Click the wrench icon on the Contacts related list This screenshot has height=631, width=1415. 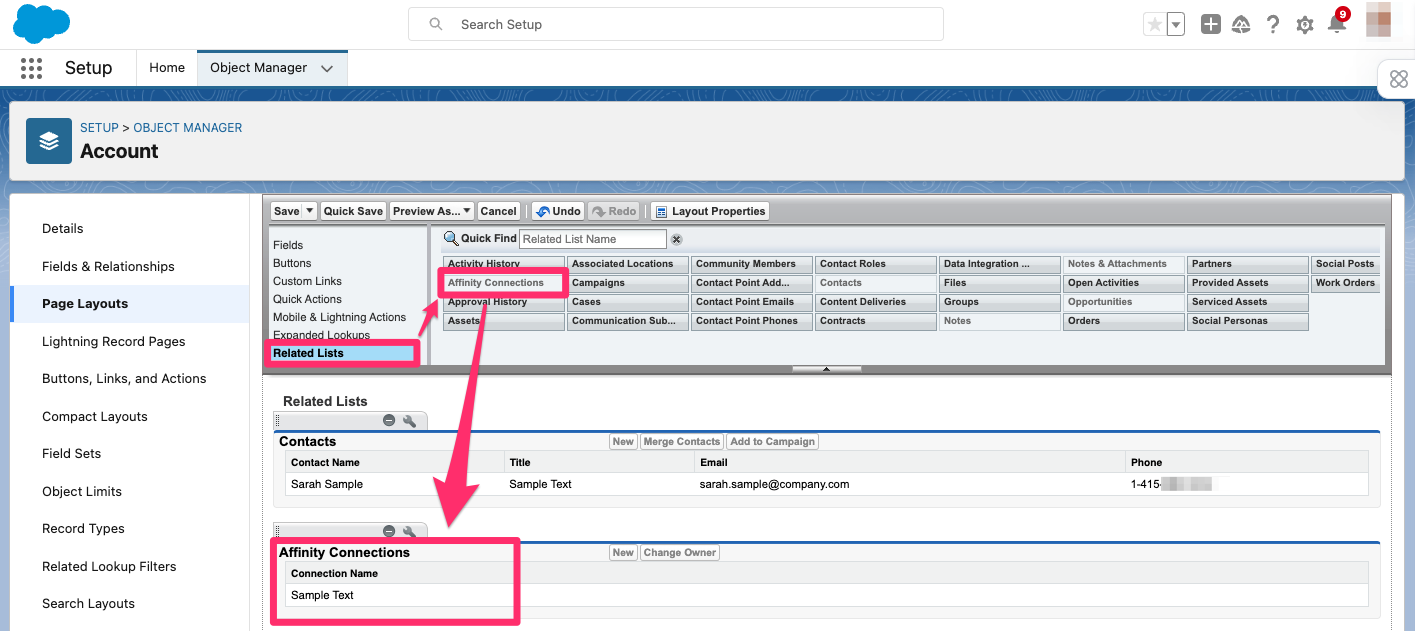409,420
